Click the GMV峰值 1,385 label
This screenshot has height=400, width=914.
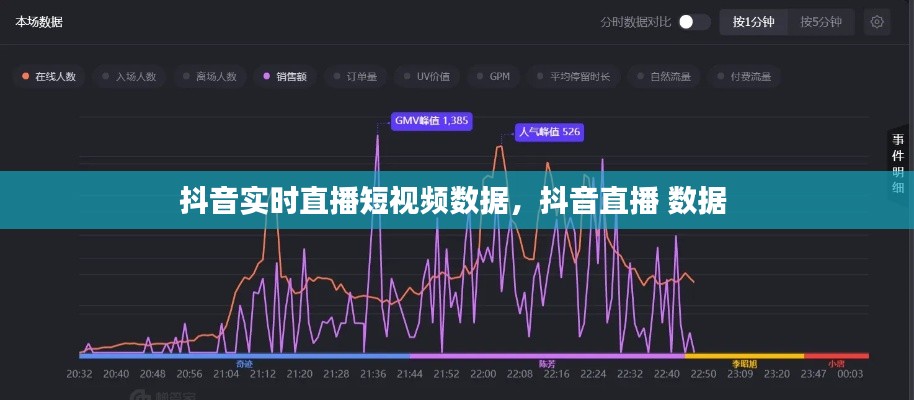click(431, 121)
